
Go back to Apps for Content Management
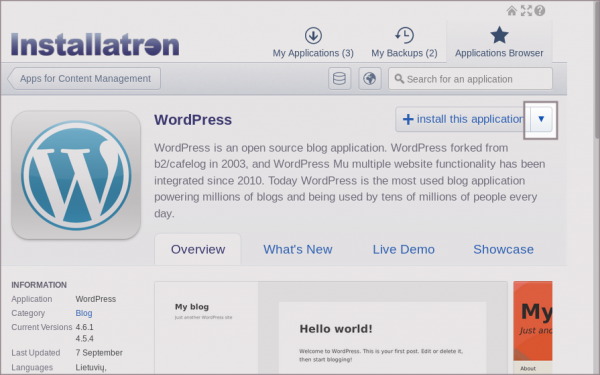click(x=84, y=78)
